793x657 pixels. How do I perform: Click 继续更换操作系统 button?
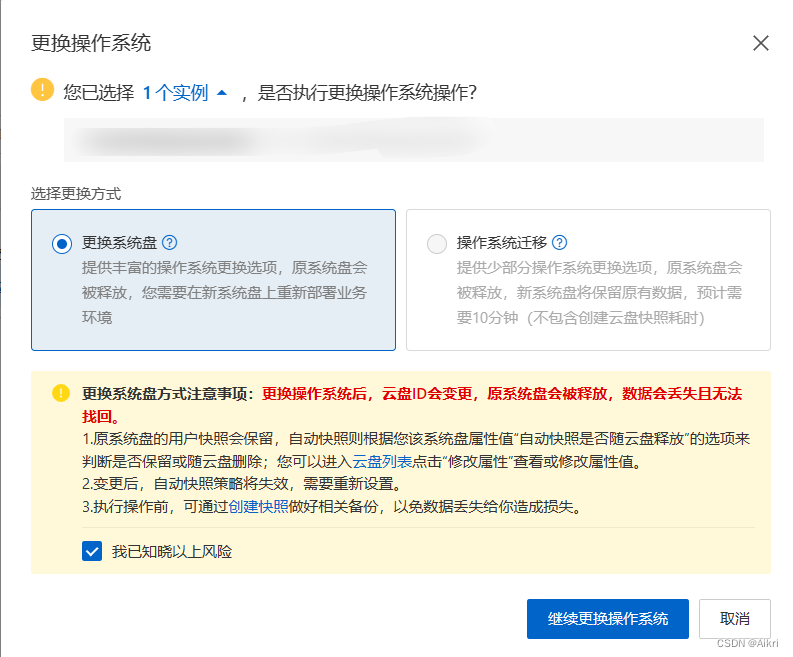[607, 619]
